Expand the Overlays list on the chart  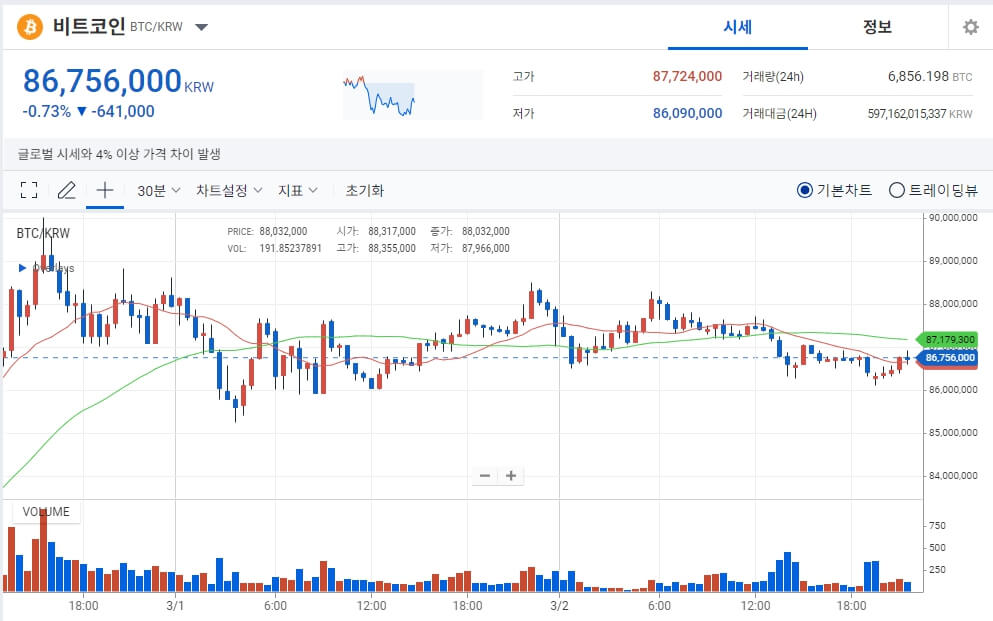coord(22,267)
